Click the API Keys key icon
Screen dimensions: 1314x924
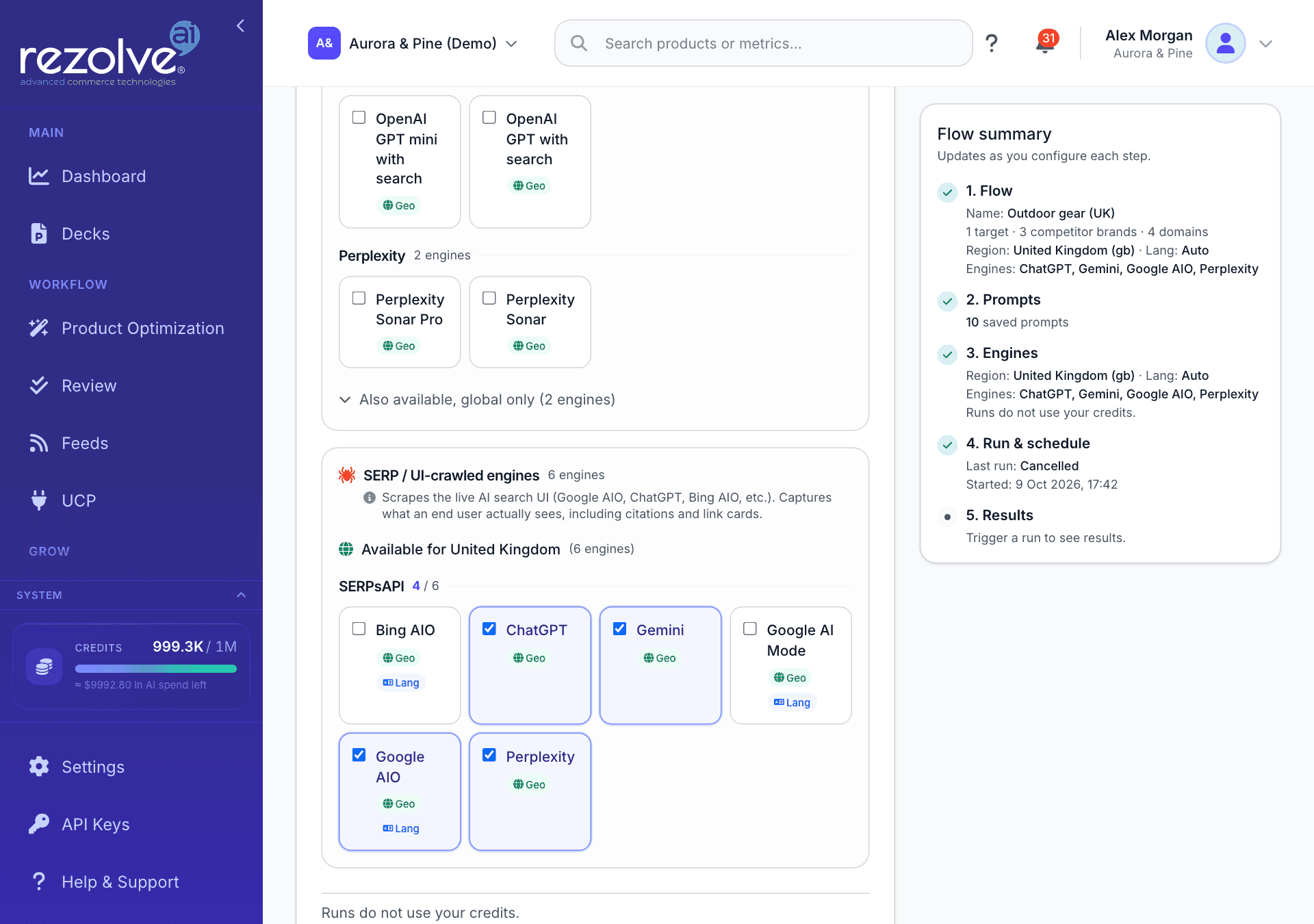click(39, 824)
